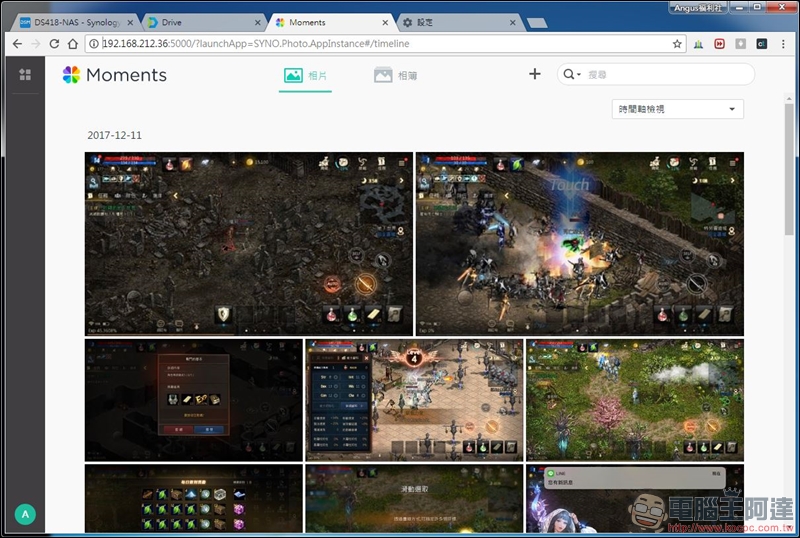Switch to the 相片 photos tab
Screen dimensions: 800x538
point(305,76)
